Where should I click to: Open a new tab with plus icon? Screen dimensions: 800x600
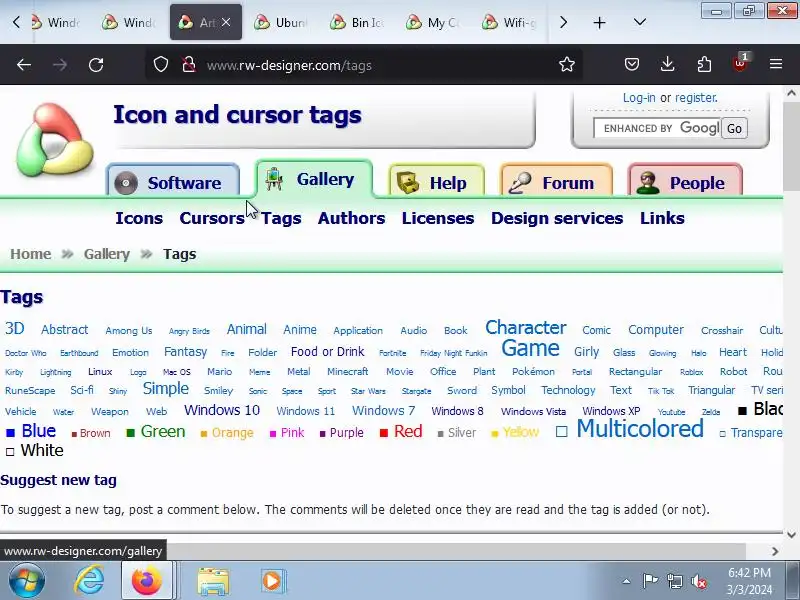click(x=599, y=22)
